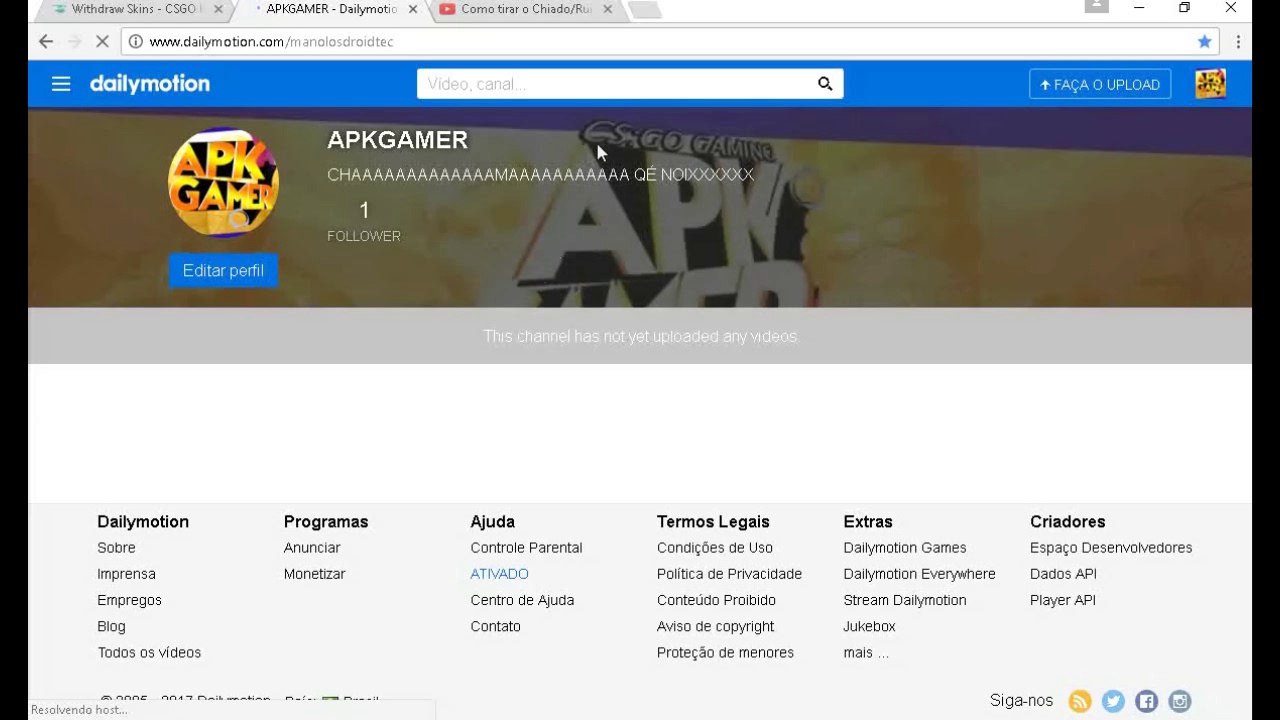Open Dailymotion's Twitter page icon
Image resolution: width=1280 pixels, height=720 pixels.
coord(1113,701)
